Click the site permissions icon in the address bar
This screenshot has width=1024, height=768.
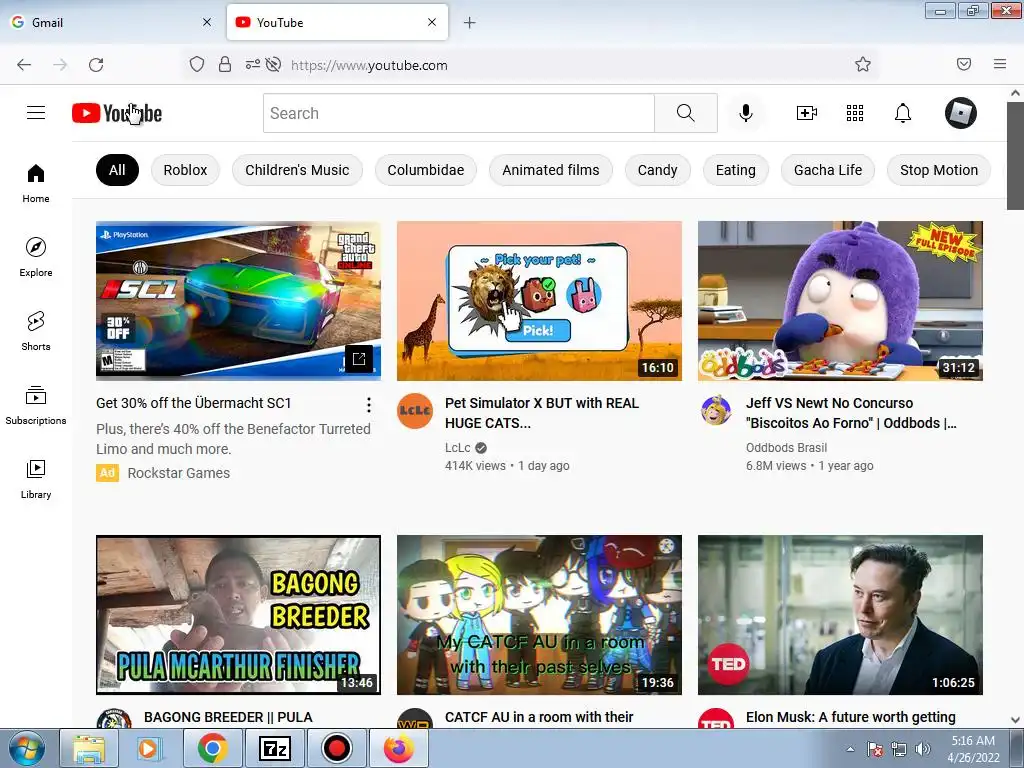tap(253, 64)
